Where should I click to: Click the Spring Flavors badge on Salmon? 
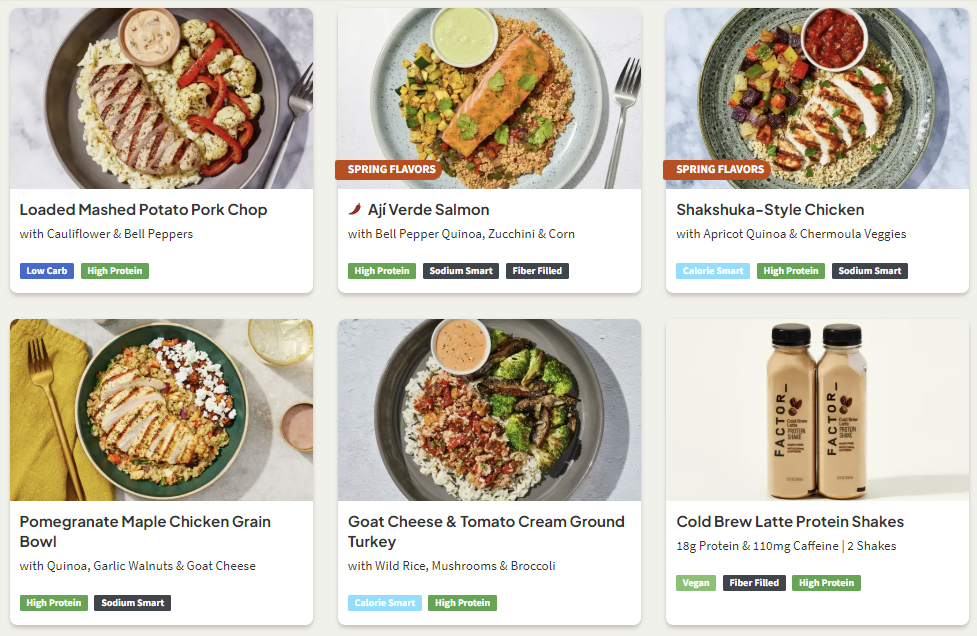tap(391, 169)
